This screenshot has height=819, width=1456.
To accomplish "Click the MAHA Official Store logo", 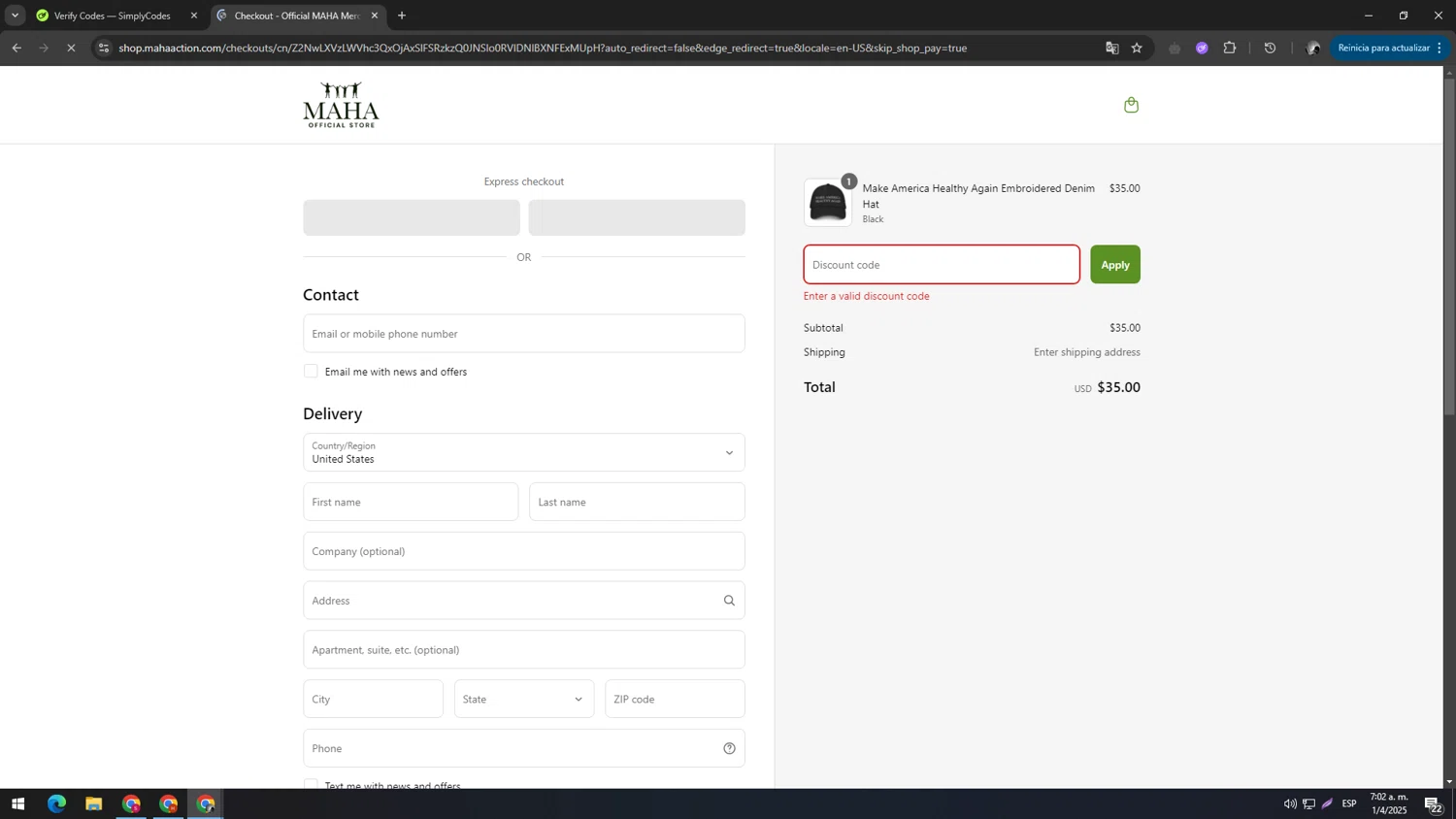I will pos(341,105).
